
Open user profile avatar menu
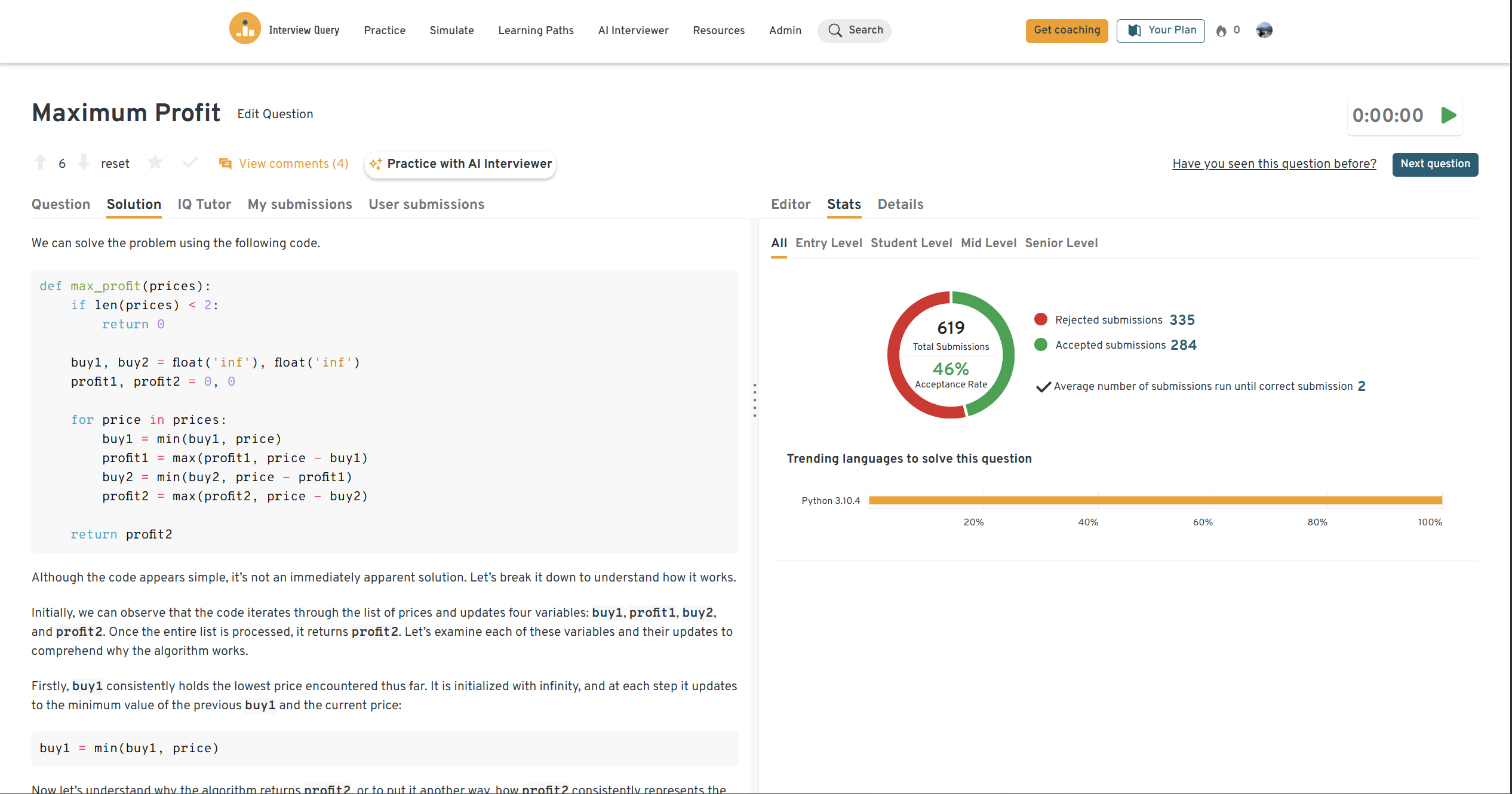pos(1264,30)
